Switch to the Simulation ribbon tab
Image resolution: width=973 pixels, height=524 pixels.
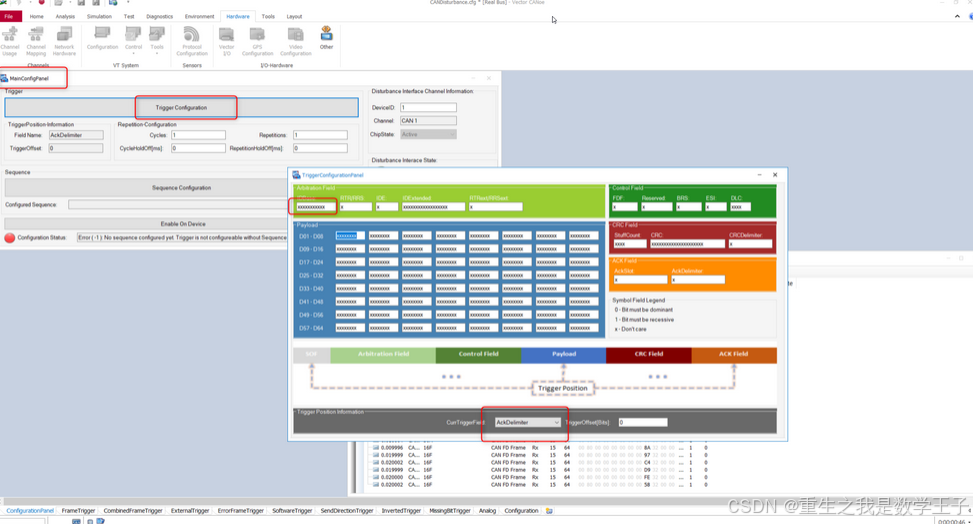click(x=99, y=17)
